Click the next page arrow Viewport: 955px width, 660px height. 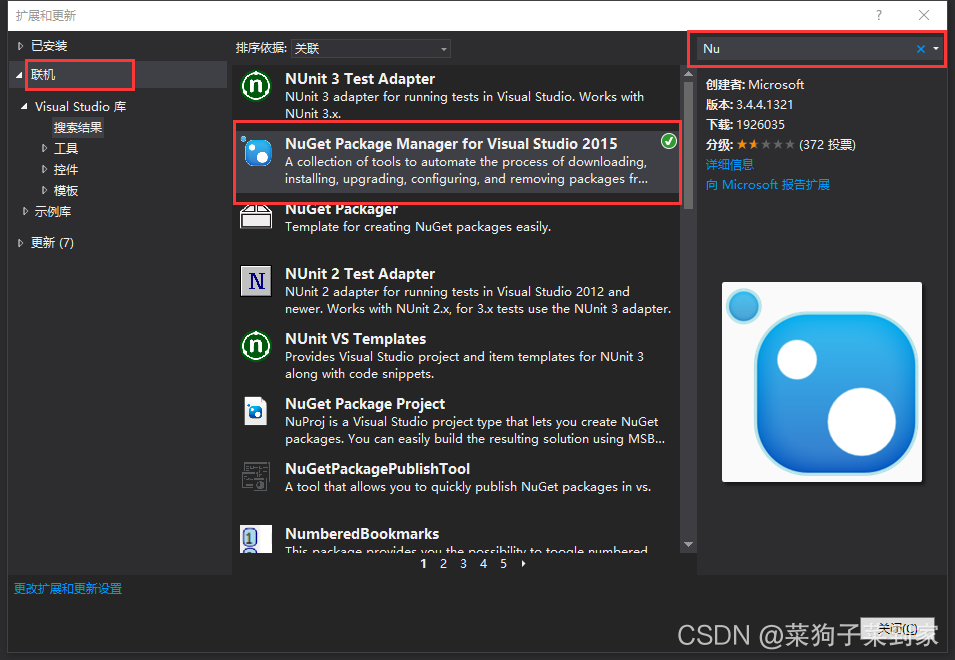[523, 564]
